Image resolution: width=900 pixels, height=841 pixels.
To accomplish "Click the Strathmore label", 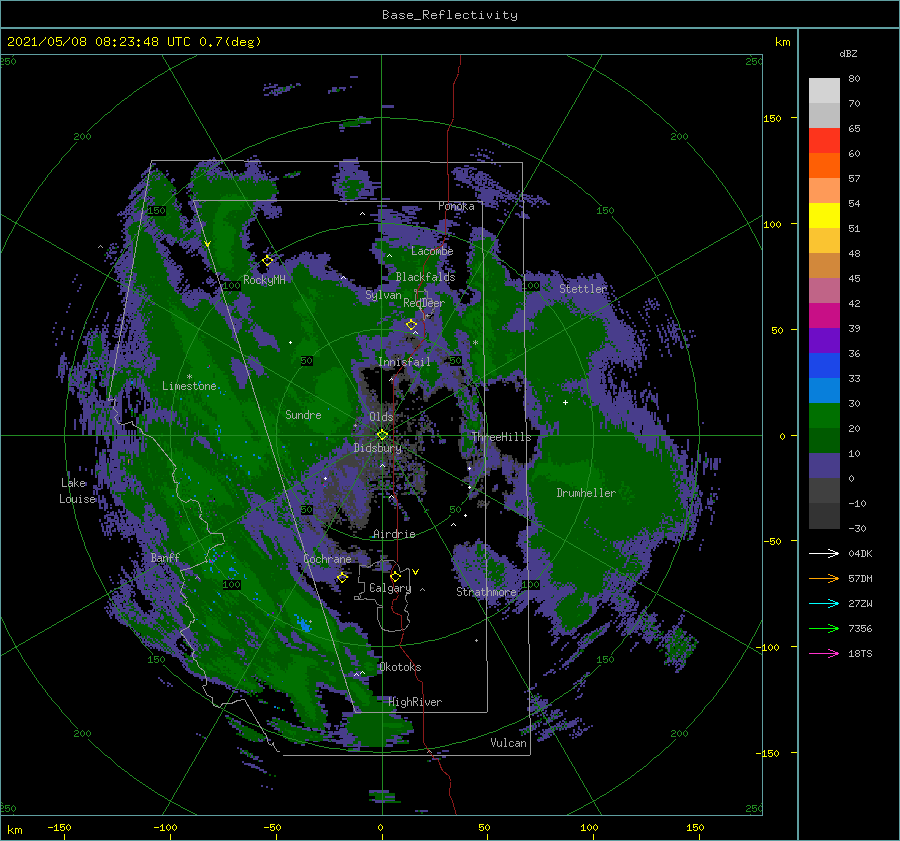I will point(486,592).
